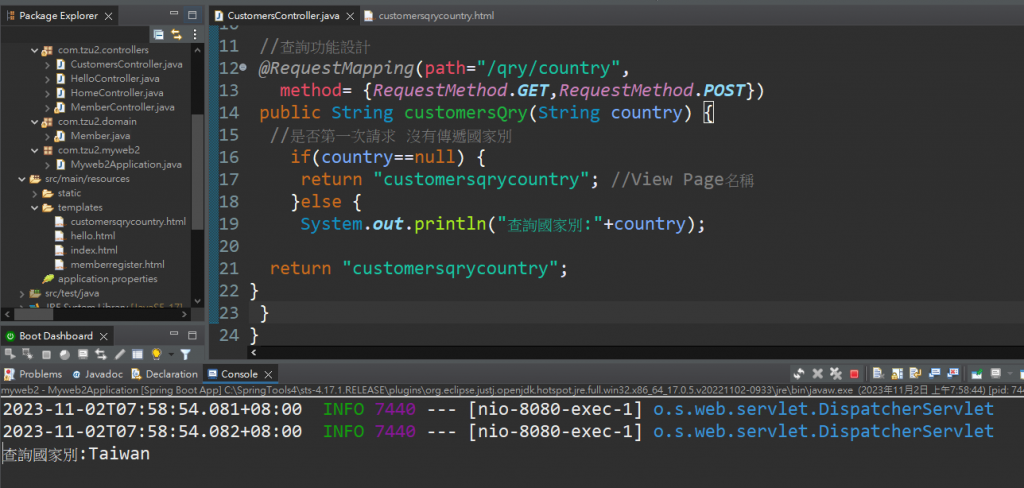Select index.html in templates
This screenshot has height=488, width=1024.
[94, 250]
